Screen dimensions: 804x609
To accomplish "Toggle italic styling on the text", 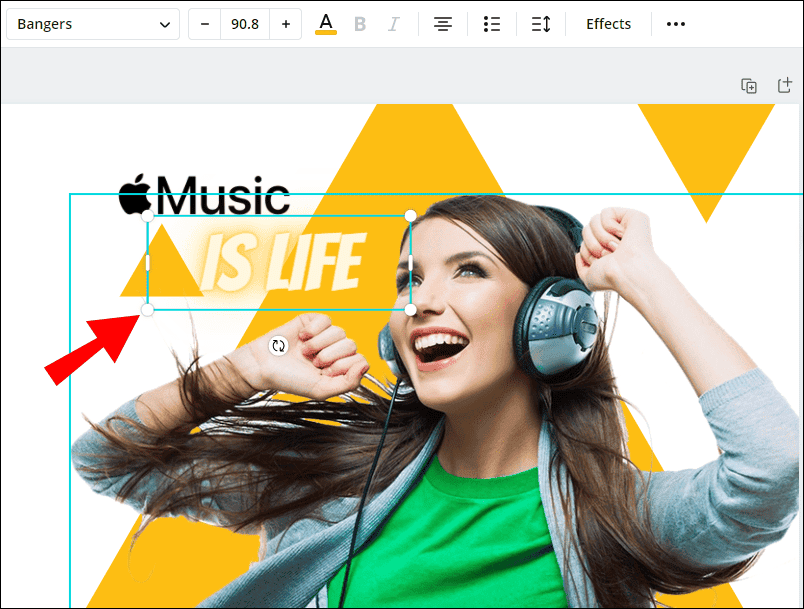I will point(394,23).
